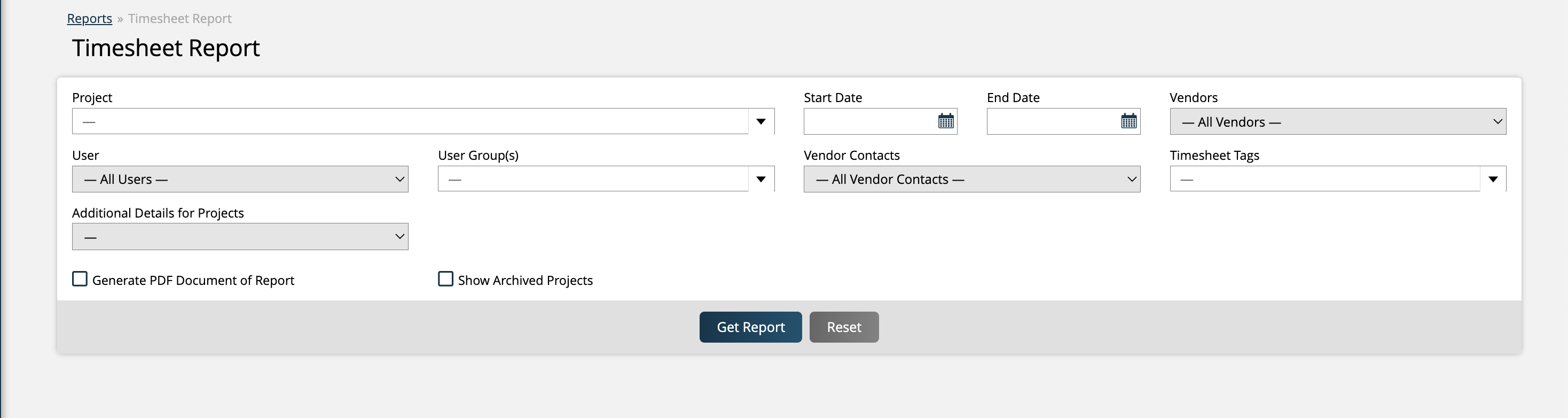Open the End Date calendar picker icon

tap(1128, 121)
